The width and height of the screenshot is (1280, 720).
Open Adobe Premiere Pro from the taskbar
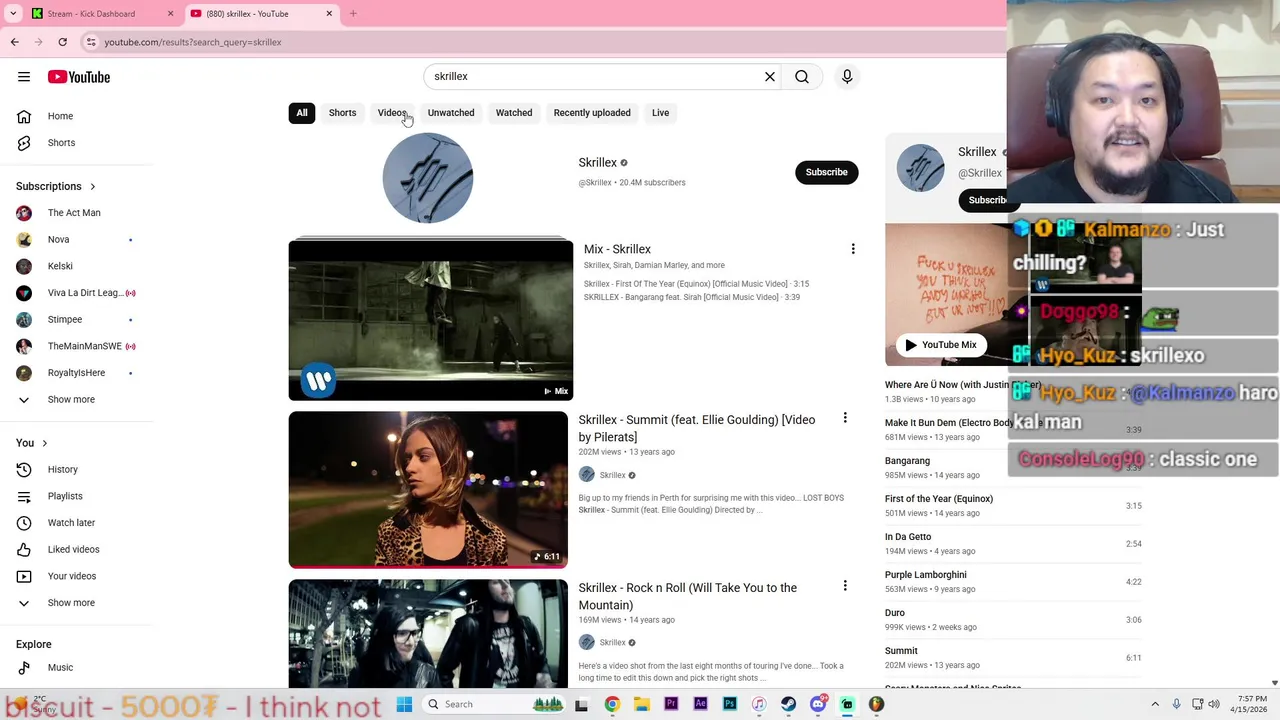tap(671, 704)
